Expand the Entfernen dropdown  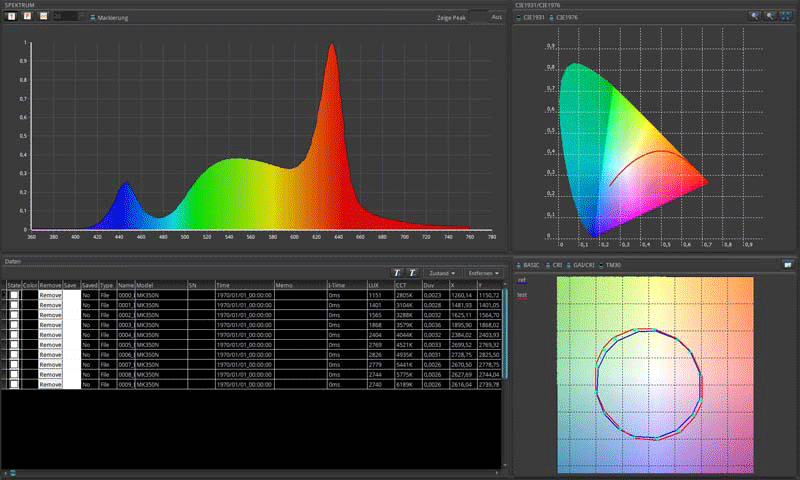point(483,273)
